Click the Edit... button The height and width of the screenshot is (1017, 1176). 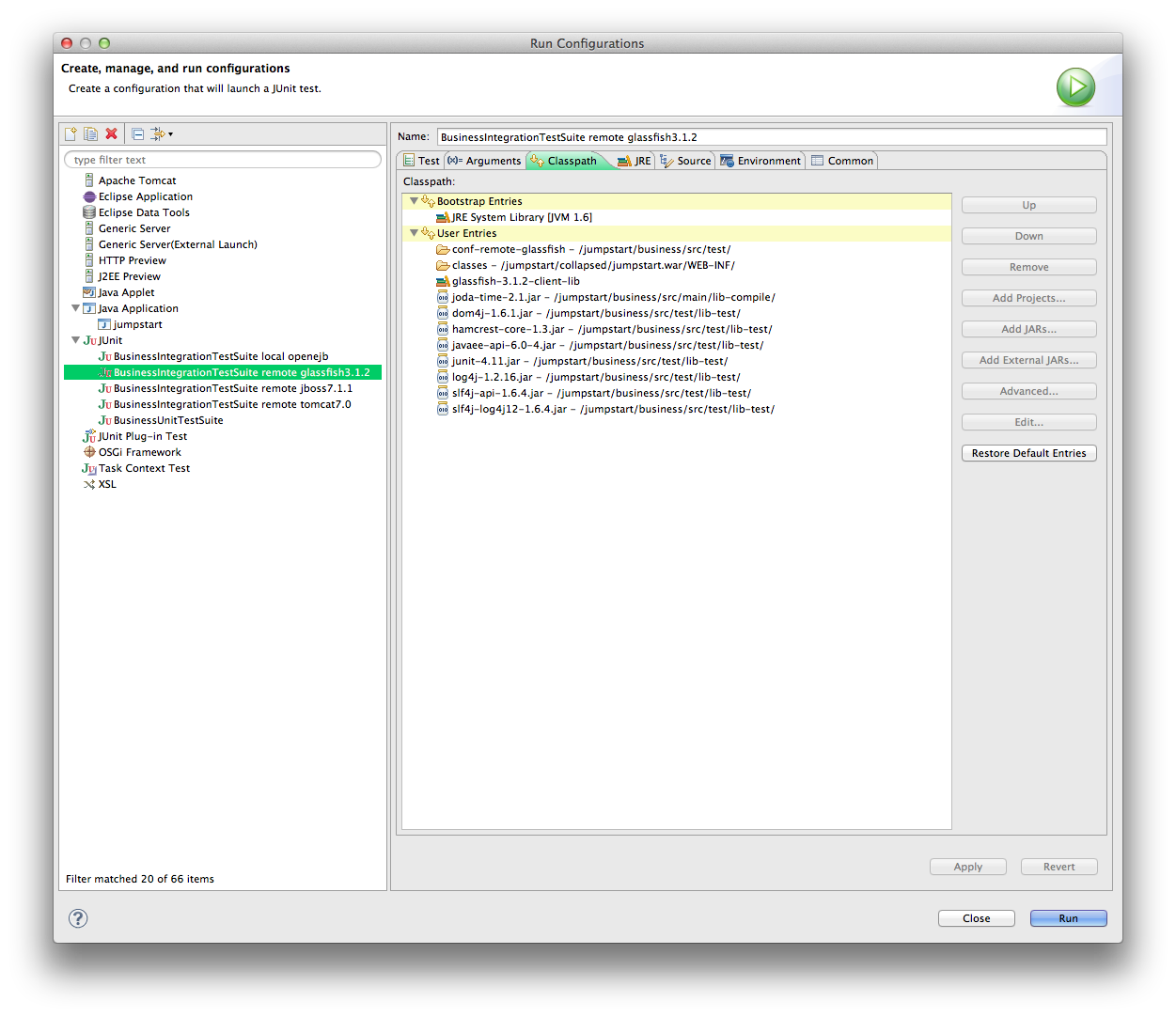pyautogui.click(x=1028, y=422)
